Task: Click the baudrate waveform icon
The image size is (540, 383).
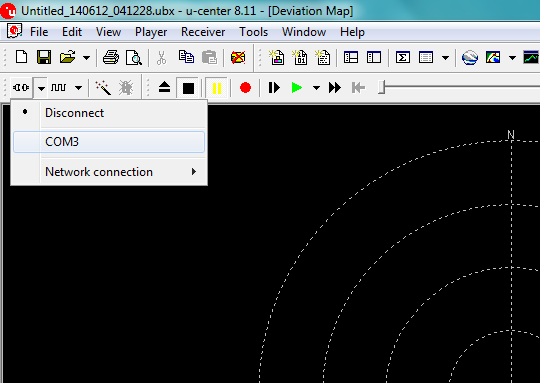Action: click(x=58, y=87)
